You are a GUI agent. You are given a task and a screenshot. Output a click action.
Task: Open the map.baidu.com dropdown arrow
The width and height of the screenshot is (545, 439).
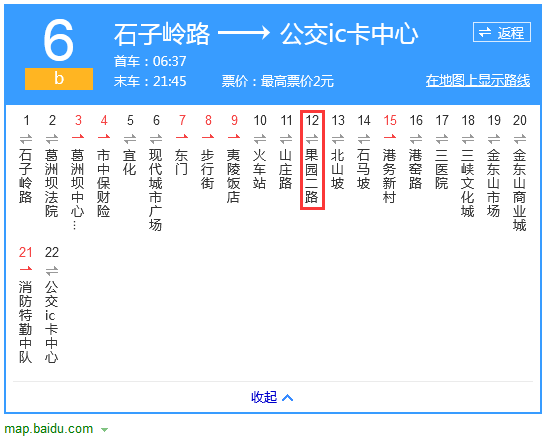(104, 430)
